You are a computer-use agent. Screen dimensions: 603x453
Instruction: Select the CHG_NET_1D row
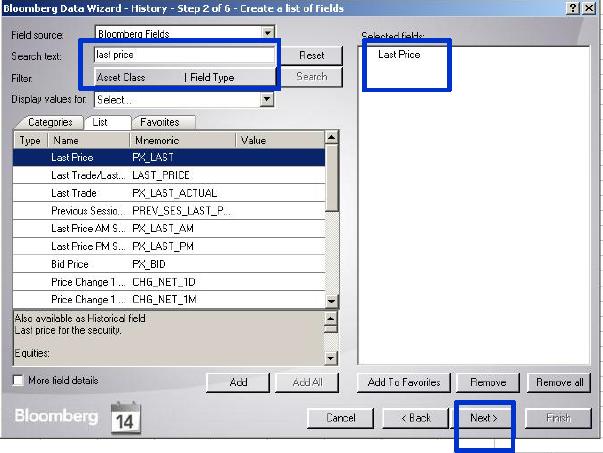(x=169, y=282)
